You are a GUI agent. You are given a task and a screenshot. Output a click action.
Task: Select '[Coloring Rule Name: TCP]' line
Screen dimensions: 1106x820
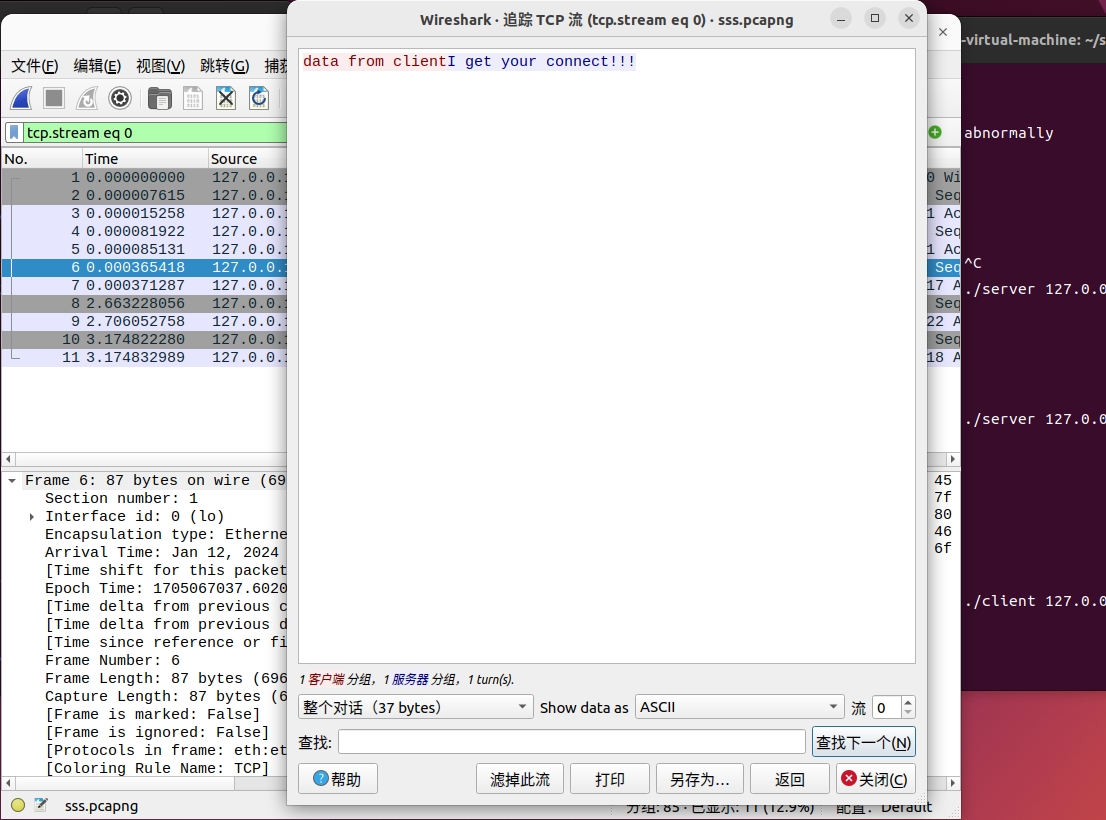click(x=157, y=768)
